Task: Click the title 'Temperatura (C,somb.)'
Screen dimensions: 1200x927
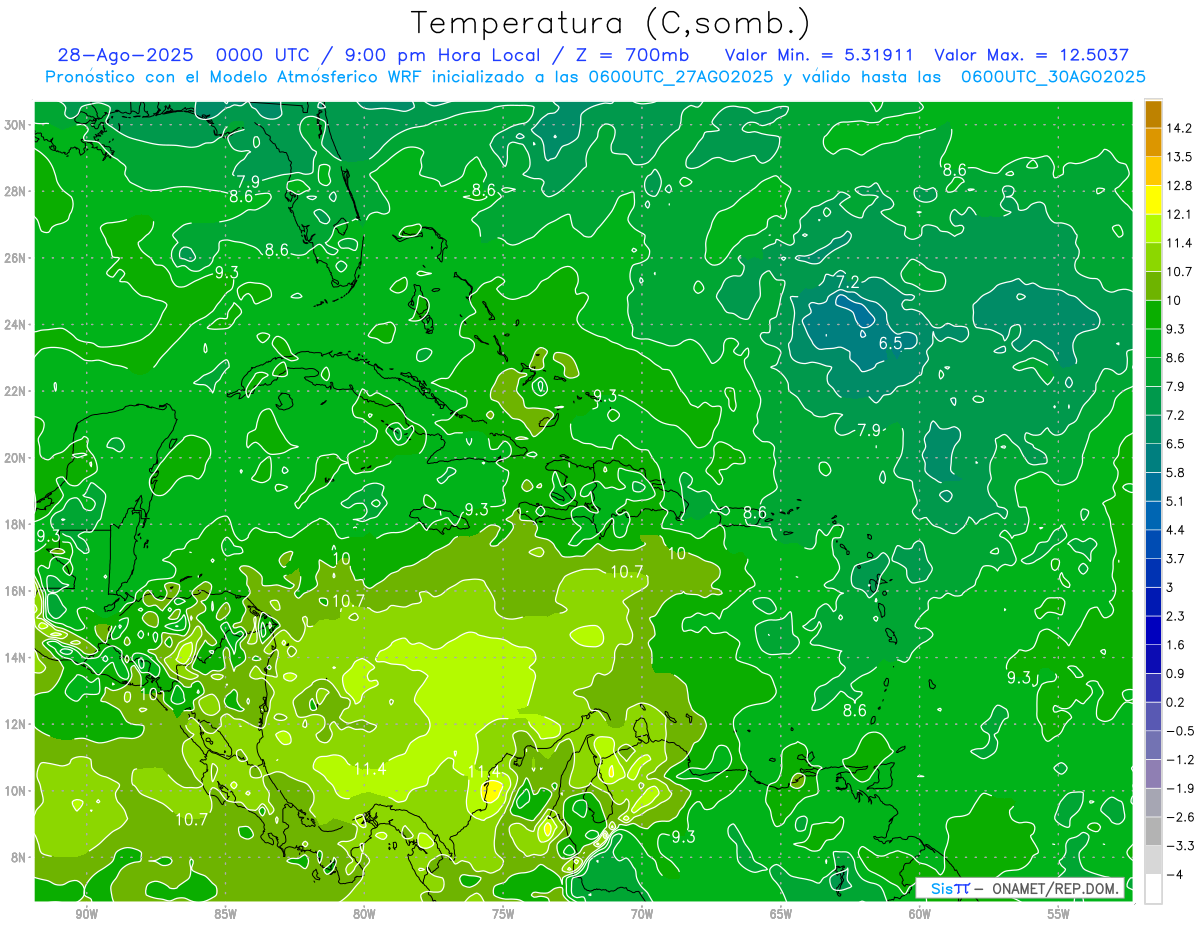Action: coord(610,23)
